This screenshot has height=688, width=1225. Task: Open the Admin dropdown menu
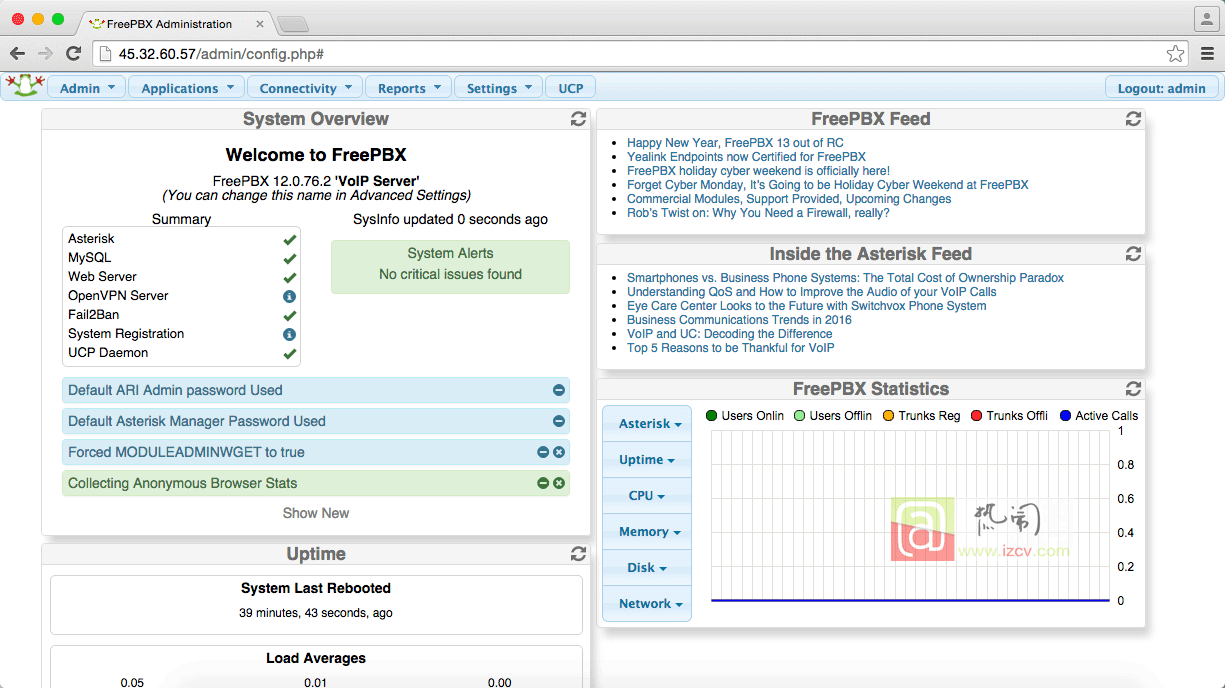[x=87, y=88]
